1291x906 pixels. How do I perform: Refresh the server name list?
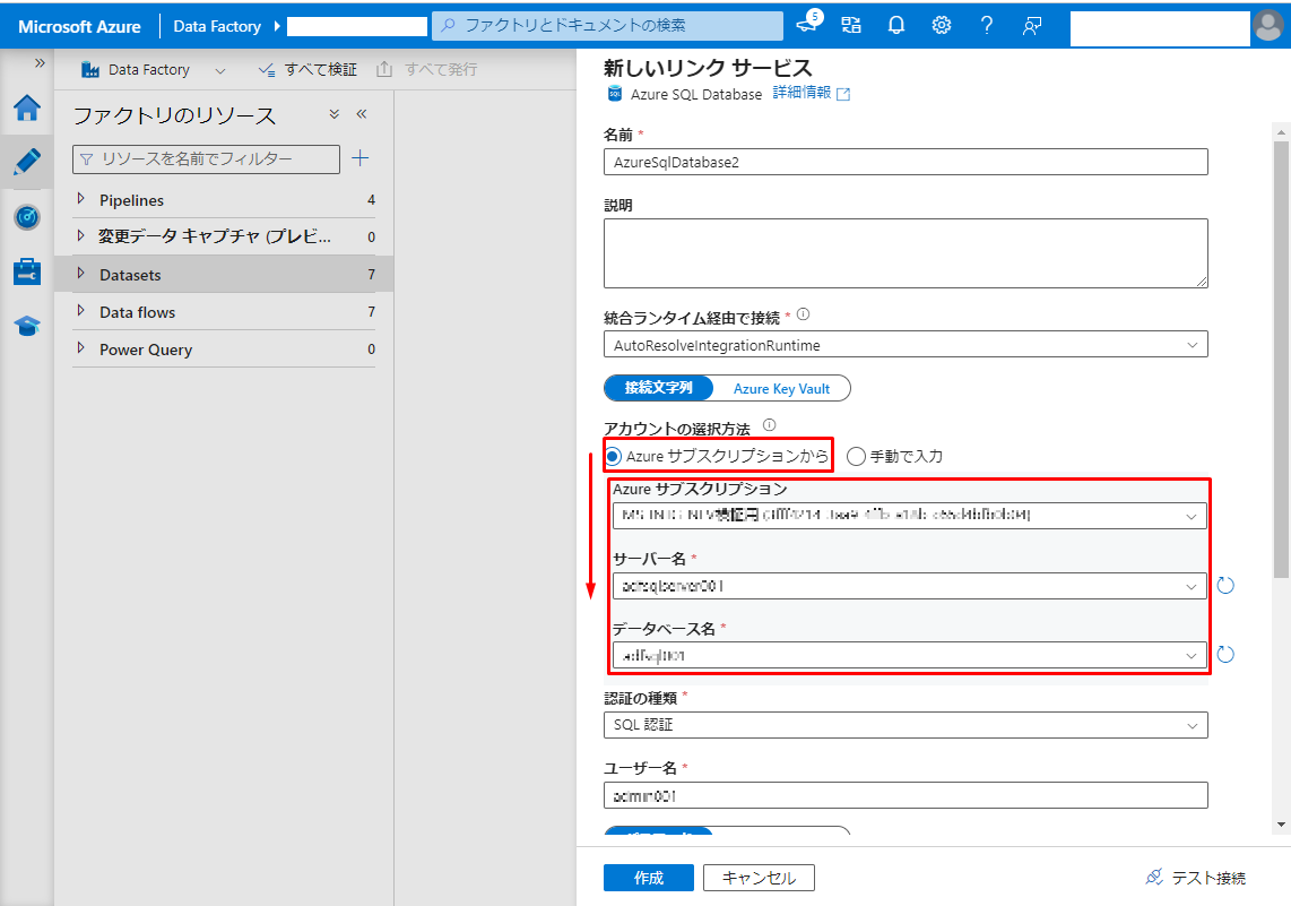tap(1226, 586)
